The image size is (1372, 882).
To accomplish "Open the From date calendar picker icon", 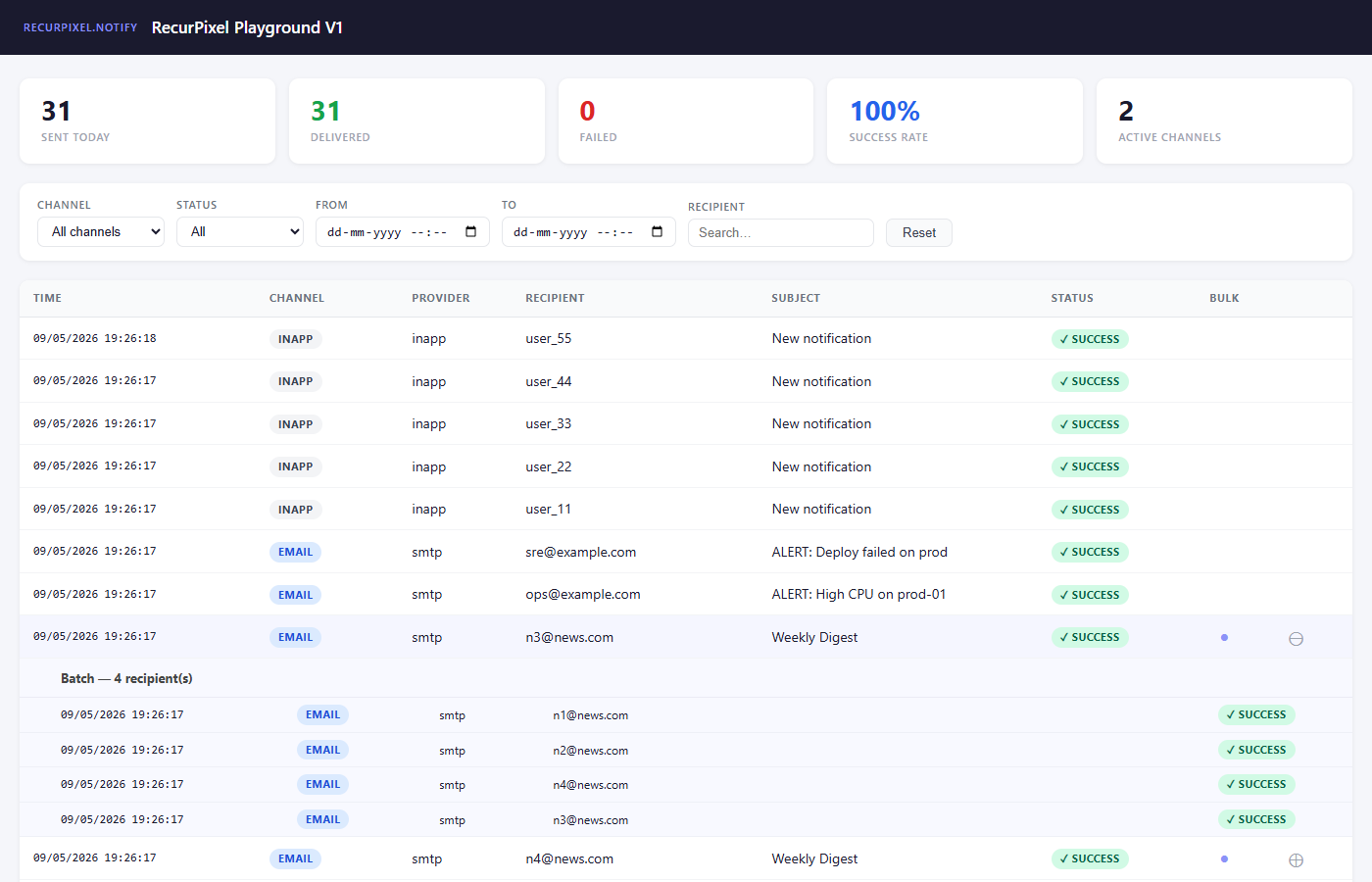I will point(470,232).
